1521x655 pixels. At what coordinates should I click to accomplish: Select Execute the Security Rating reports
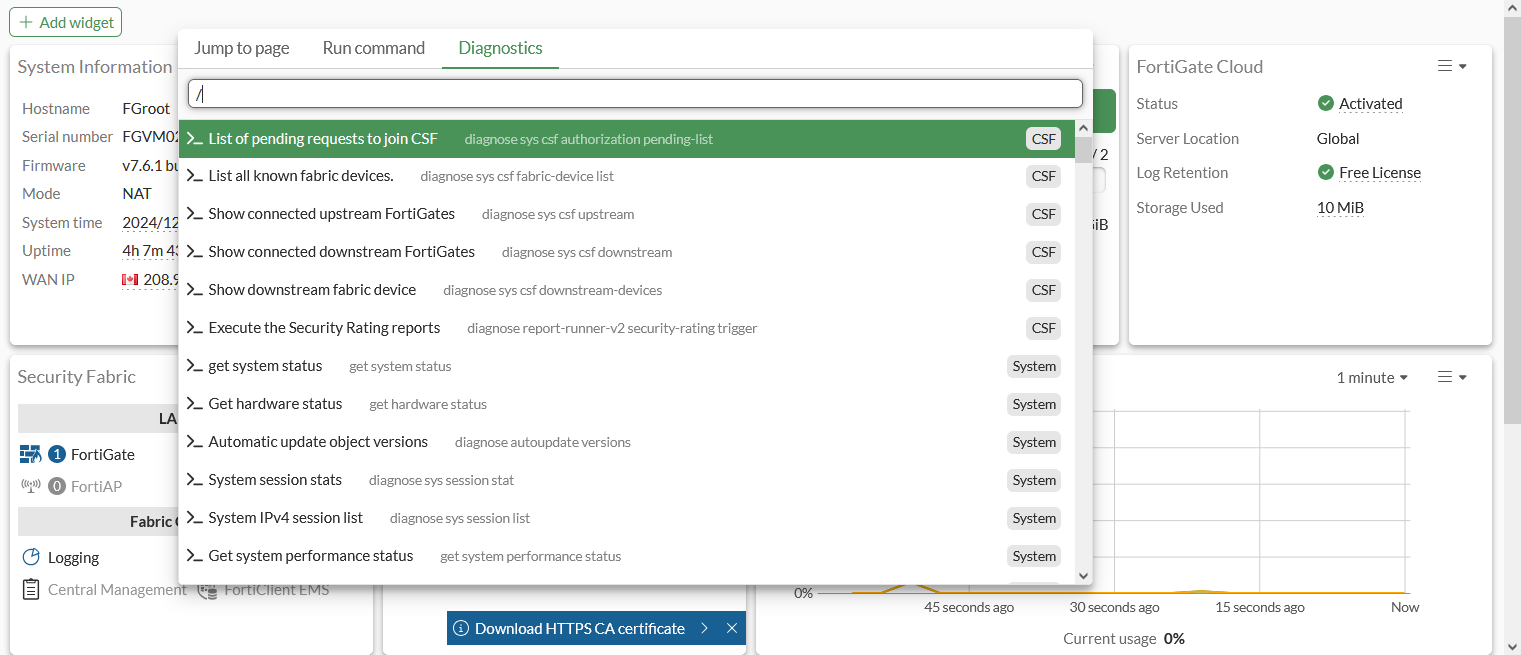point(627,328)
